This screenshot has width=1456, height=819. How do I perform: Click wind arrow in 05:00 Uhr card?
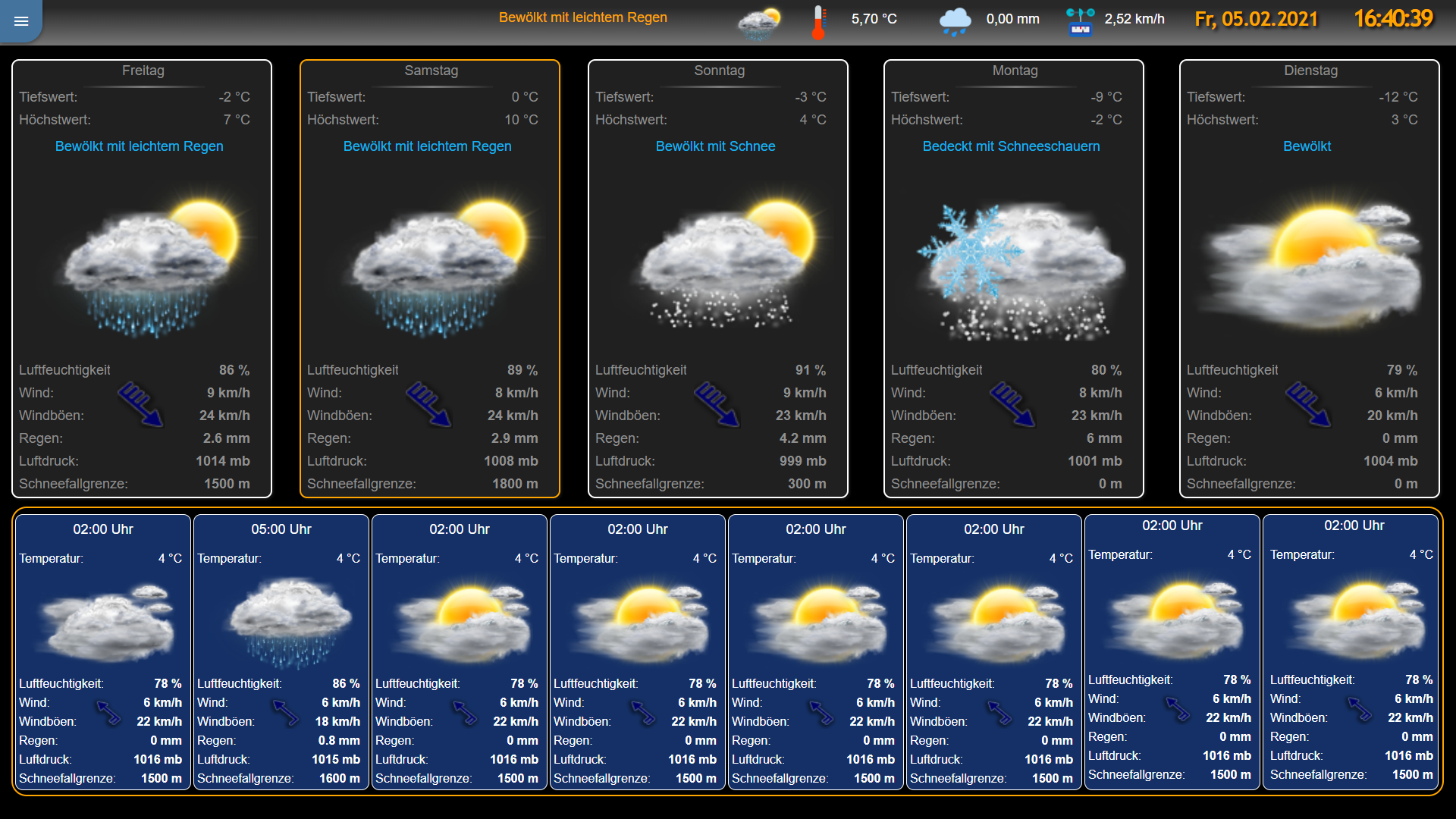[x=286, y=712]
